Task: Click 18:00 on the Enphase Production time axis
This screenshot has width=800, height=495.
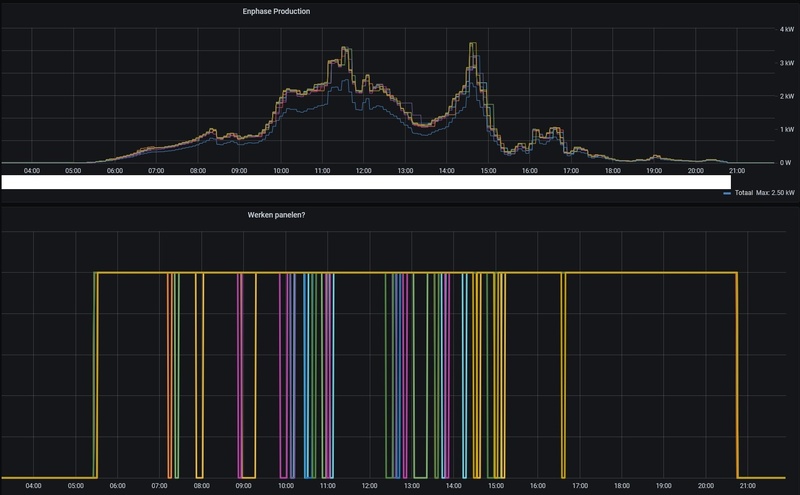Action: 613,171
